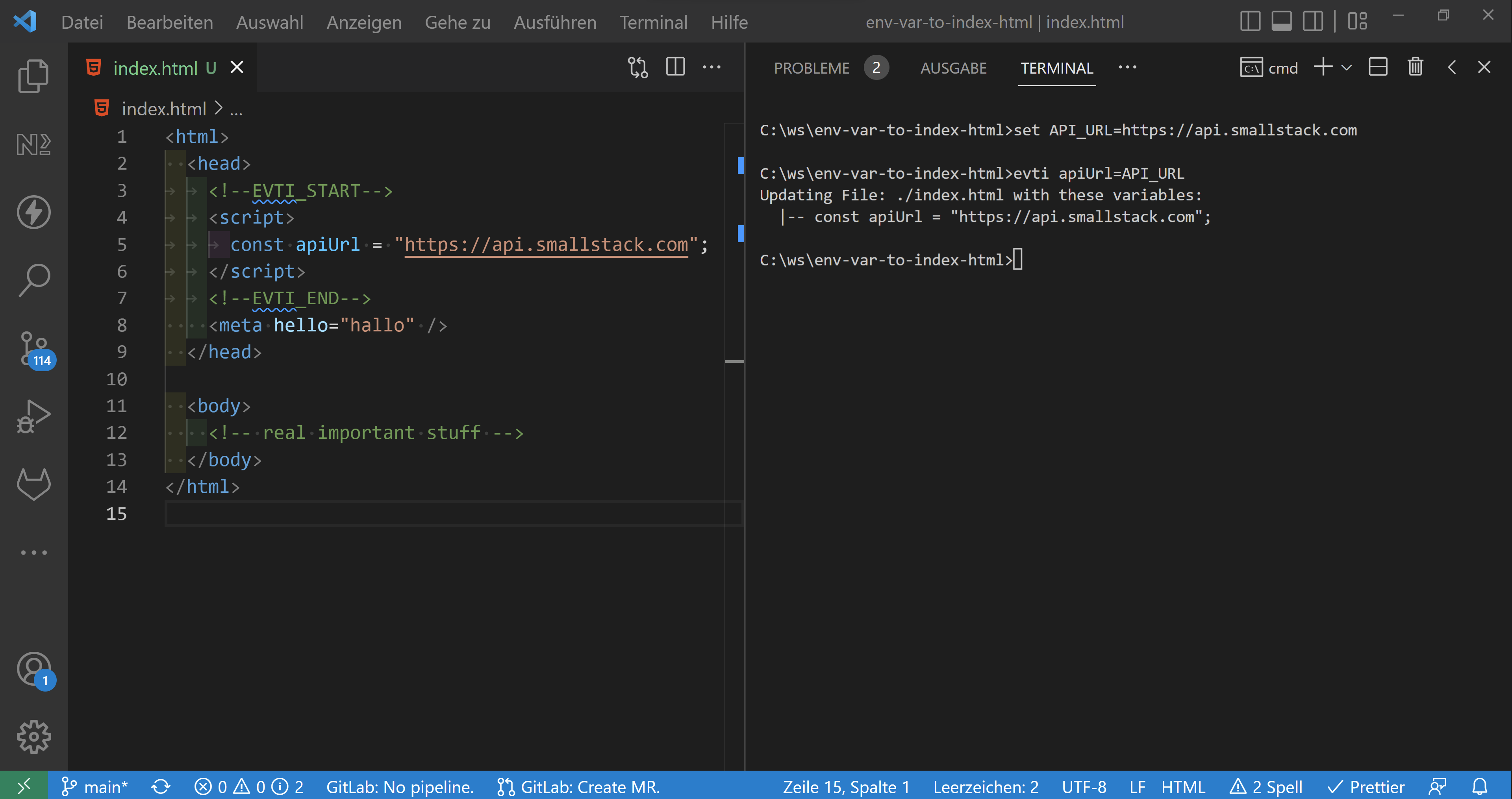Show additional views ellipsis in activity bar

(x=33, y=552)
